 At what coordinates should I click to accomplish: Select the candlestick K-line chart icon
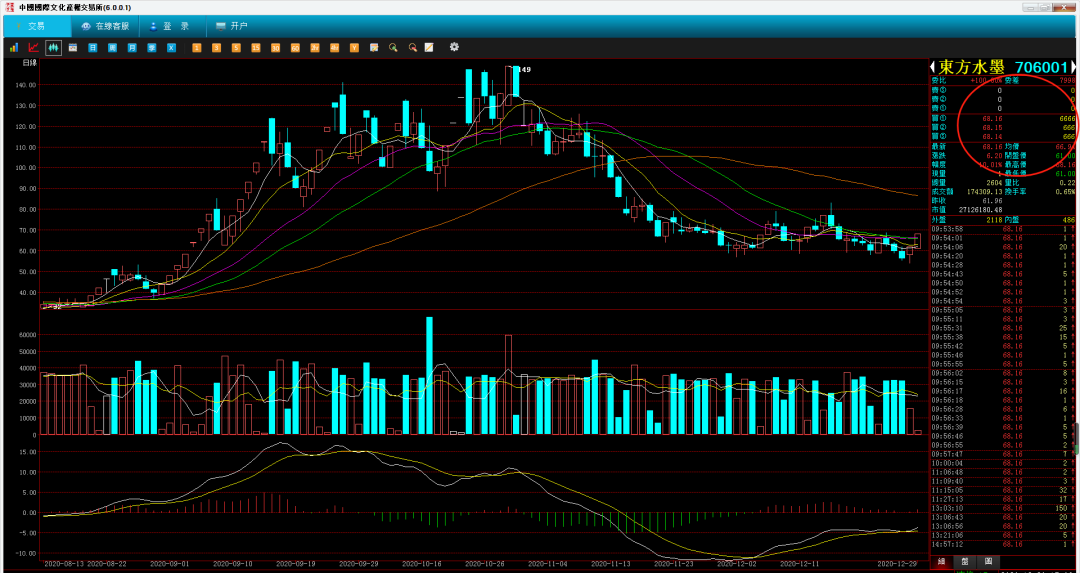[x=53, y=48]
